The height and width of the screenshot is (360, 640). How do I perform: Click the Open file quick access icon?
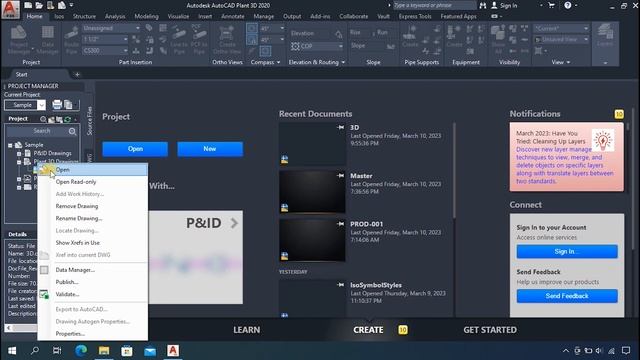(x=39, y=5)
